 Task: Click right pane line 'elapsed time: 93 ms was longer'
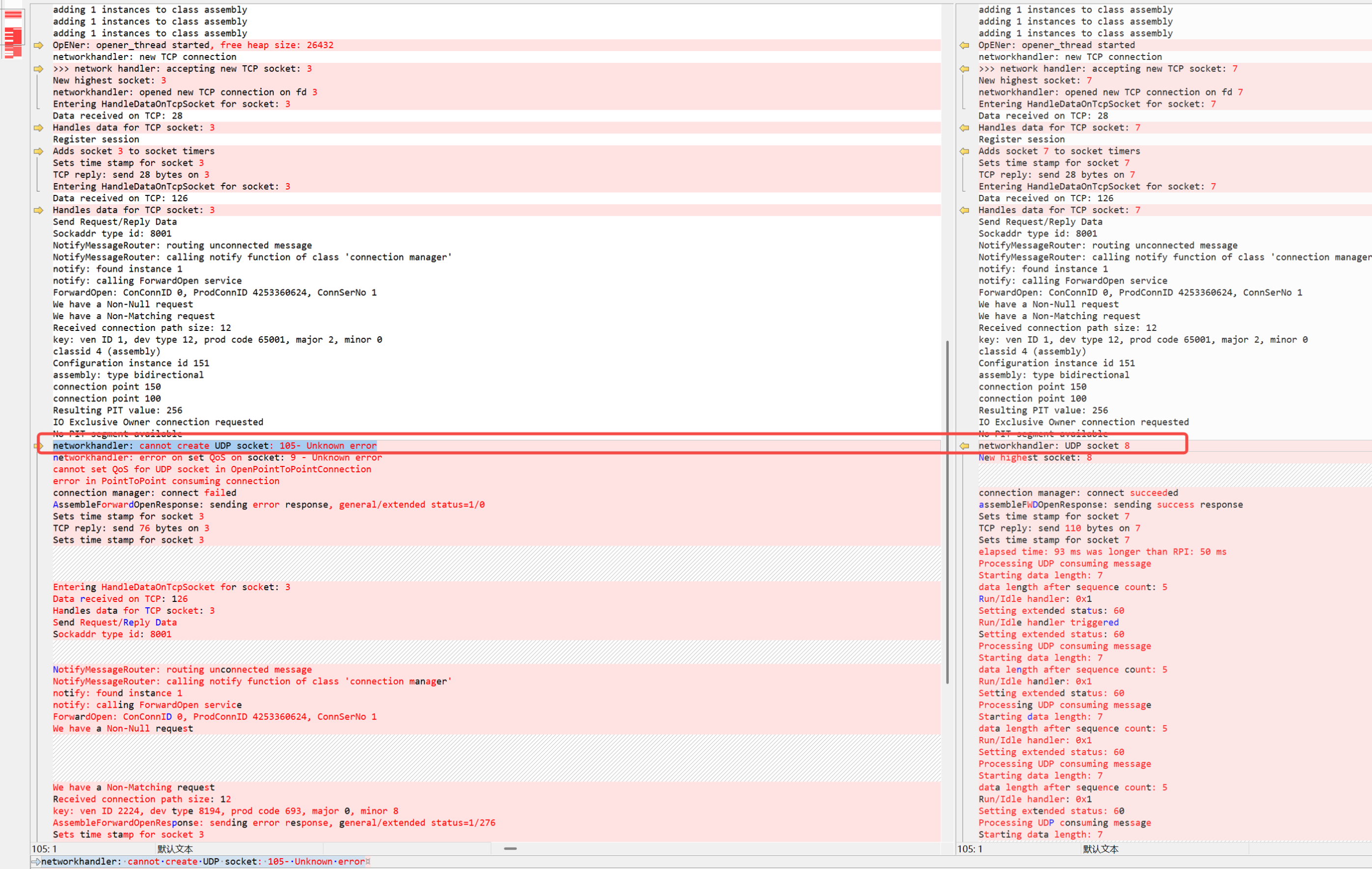1102,552
